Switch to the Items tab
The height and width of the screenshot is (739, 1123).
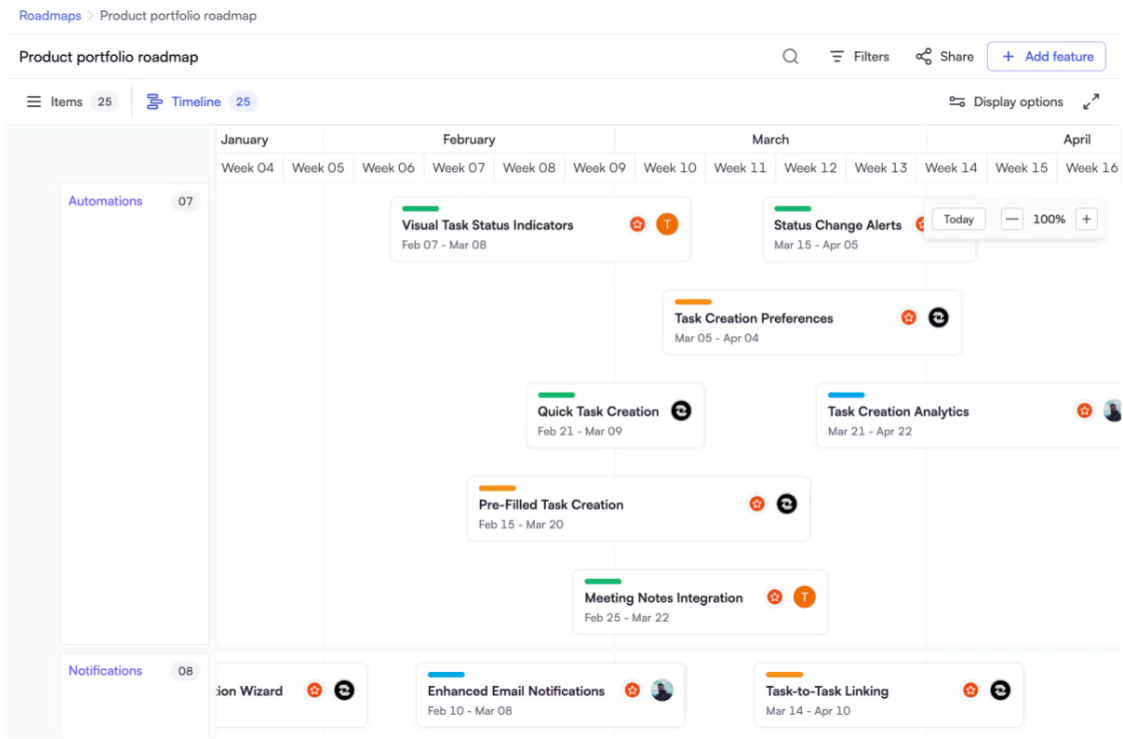(72, 102)
